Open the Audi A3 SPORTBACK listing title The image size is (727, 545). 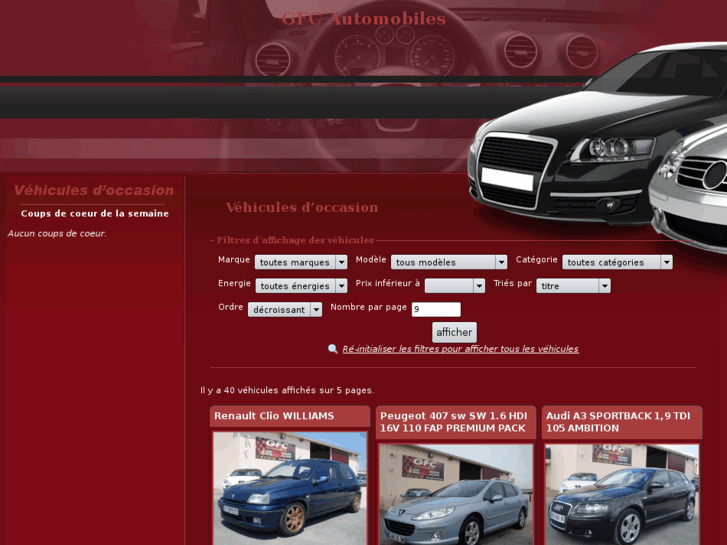pyautogui.click(x=618, y=422)
